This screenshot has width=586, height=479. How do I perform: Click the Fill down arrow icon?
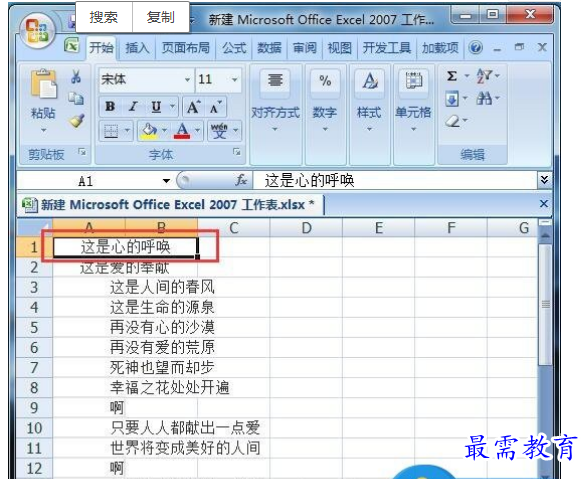click(x=452, y=99)
